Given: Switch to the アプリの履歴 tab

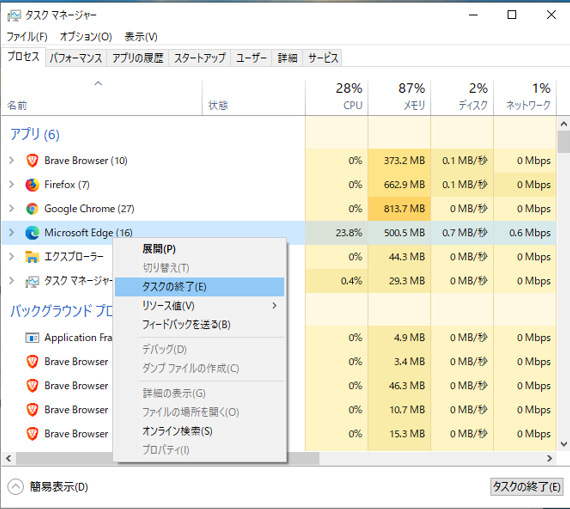Looking at the screenshot, I should [138, 58].
